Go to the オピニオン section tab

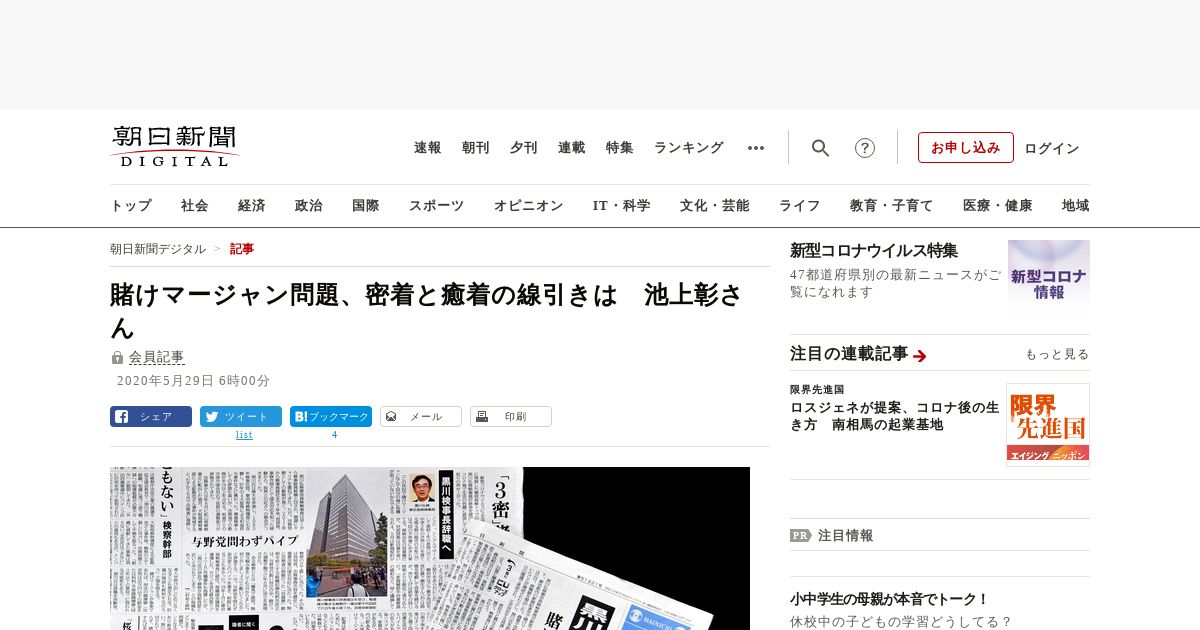528,206
